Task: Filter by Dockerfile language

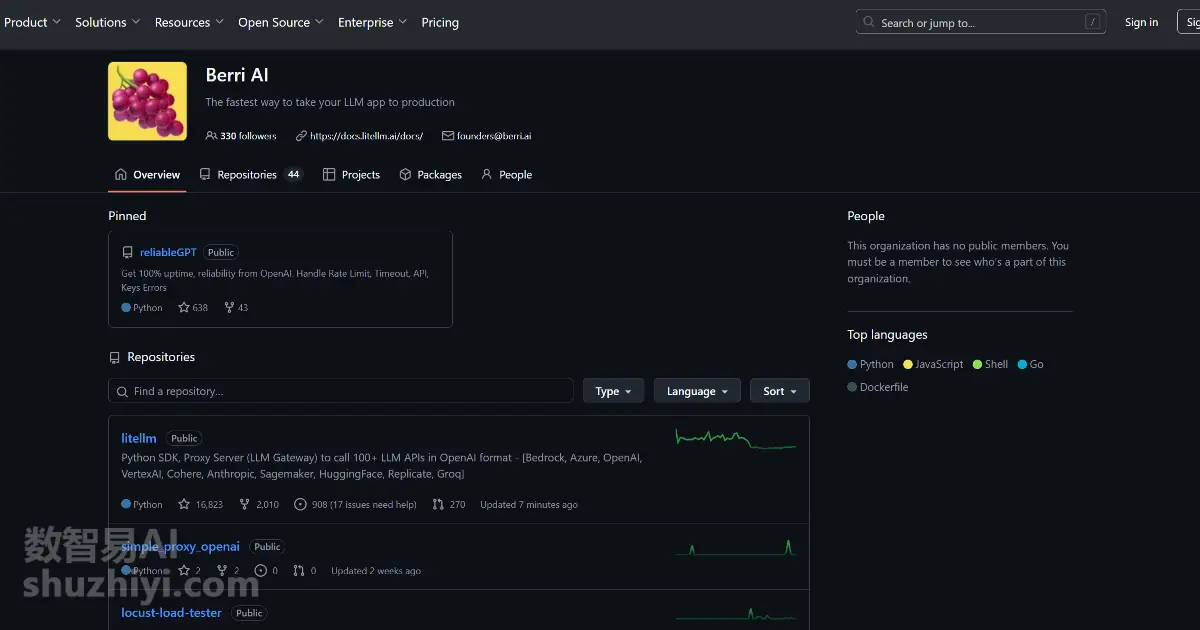Action: point(877,387)
